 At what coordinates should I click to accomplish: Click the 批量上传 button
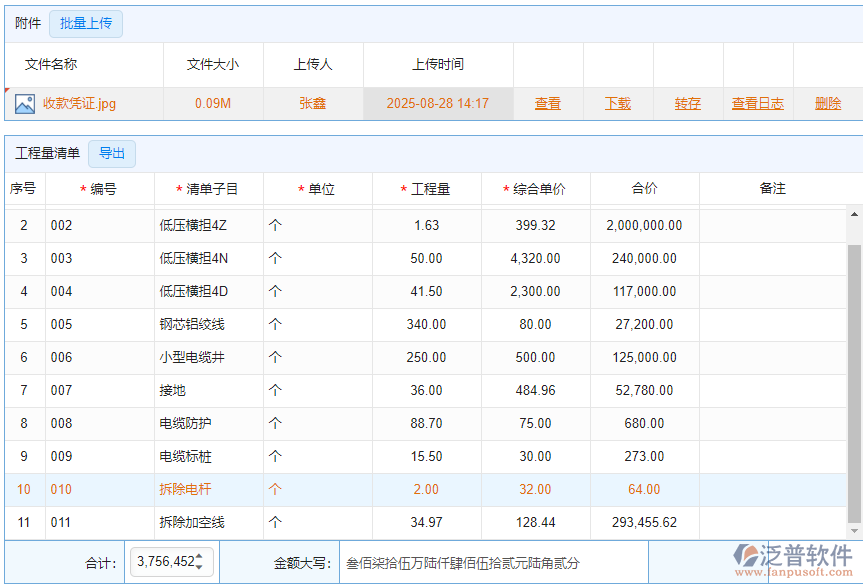click(x=85, y=24)
